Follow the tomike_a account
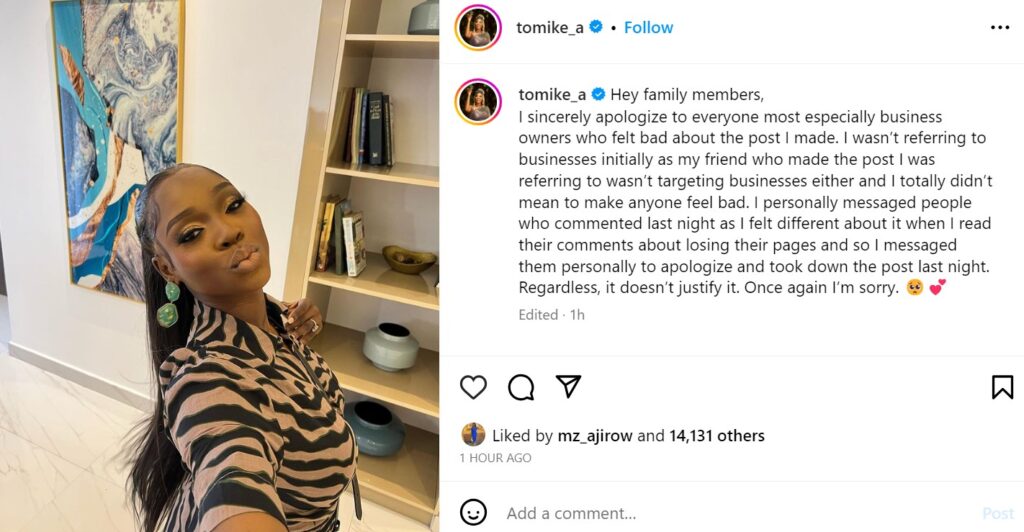This screenshot has height=532, width=1024. click(648, 28)
